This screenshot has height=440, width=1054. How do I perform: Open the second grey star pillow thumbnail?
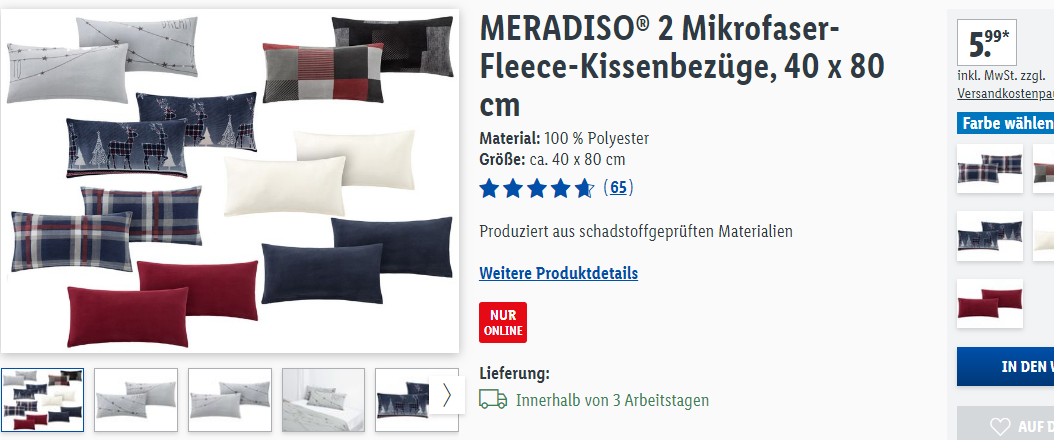click(x=136, y=400)
